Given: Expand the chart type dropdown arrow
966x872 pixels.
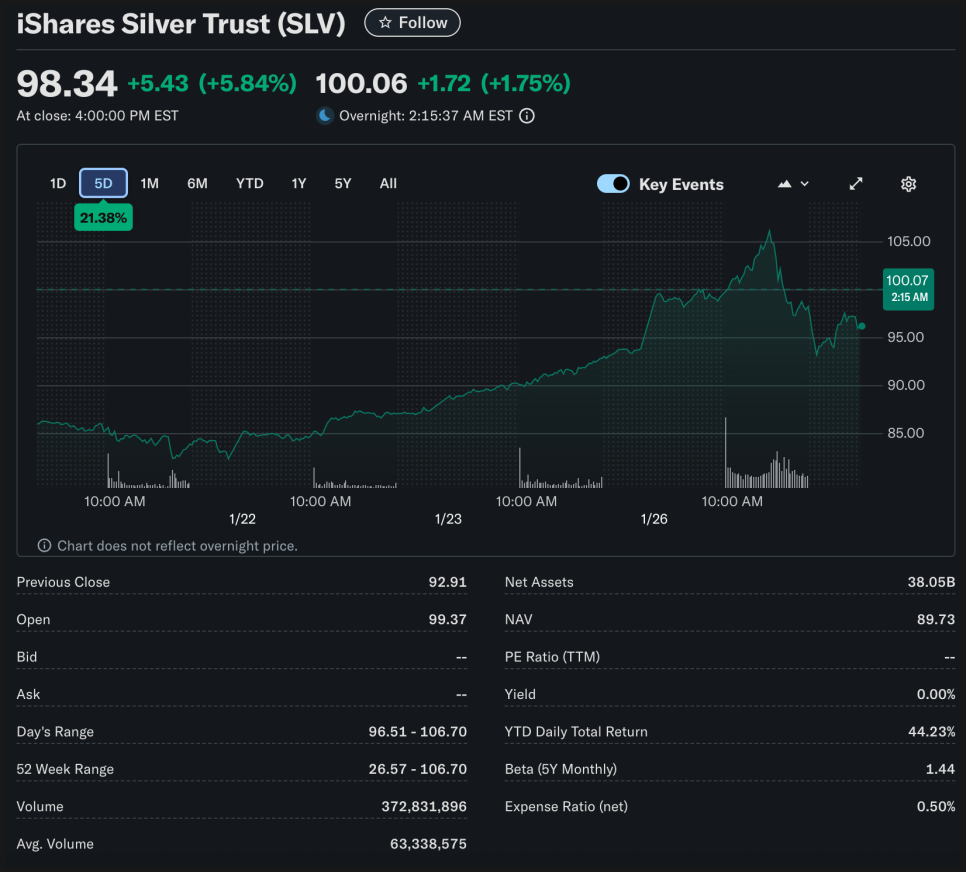Looking at the screenshot, I should pos(805,184).
